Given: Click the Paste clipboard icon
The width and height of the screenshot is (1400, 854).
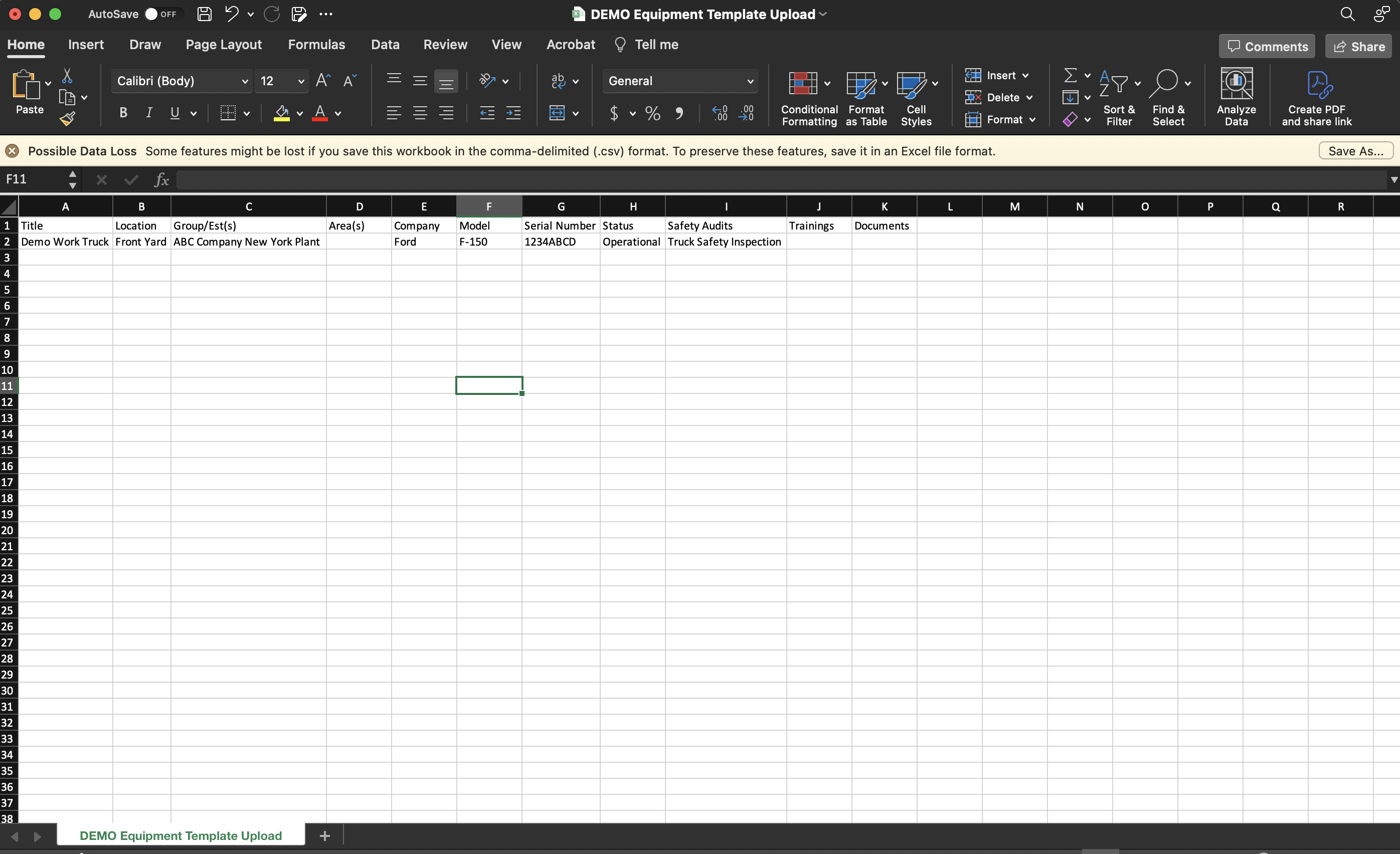Looking at the screenshot, I should point(26,85).
